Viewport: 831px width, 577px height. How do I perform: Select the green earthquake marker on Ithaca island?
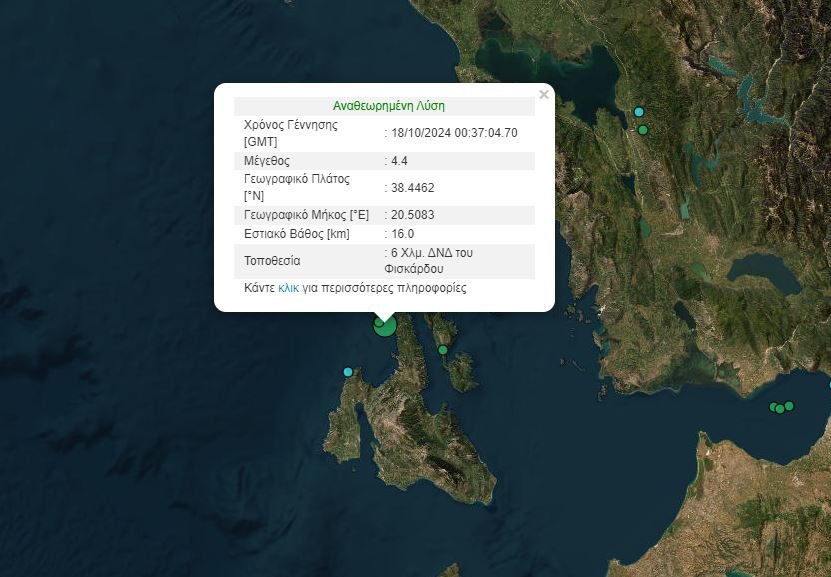tap(443, 350)
